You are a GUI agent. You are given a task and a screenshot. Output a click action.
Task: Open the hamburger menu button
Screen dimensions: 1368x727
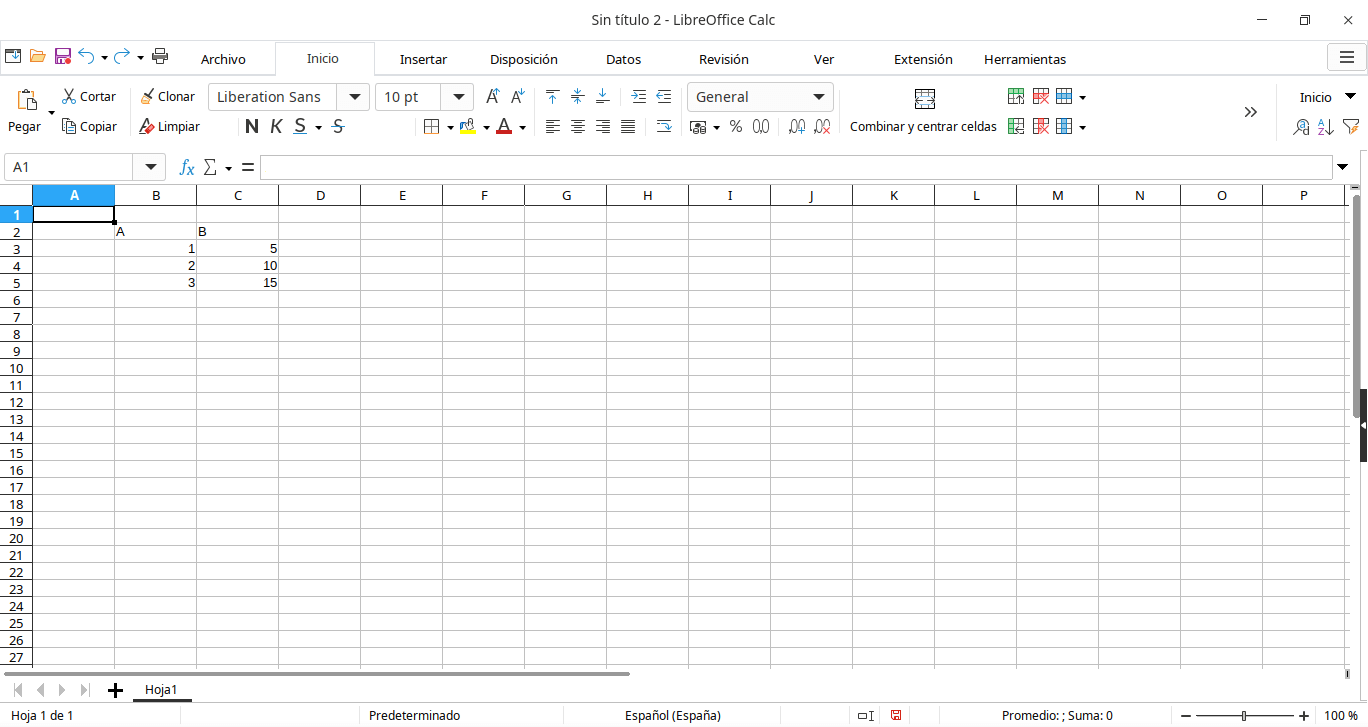click(1345, 58)
